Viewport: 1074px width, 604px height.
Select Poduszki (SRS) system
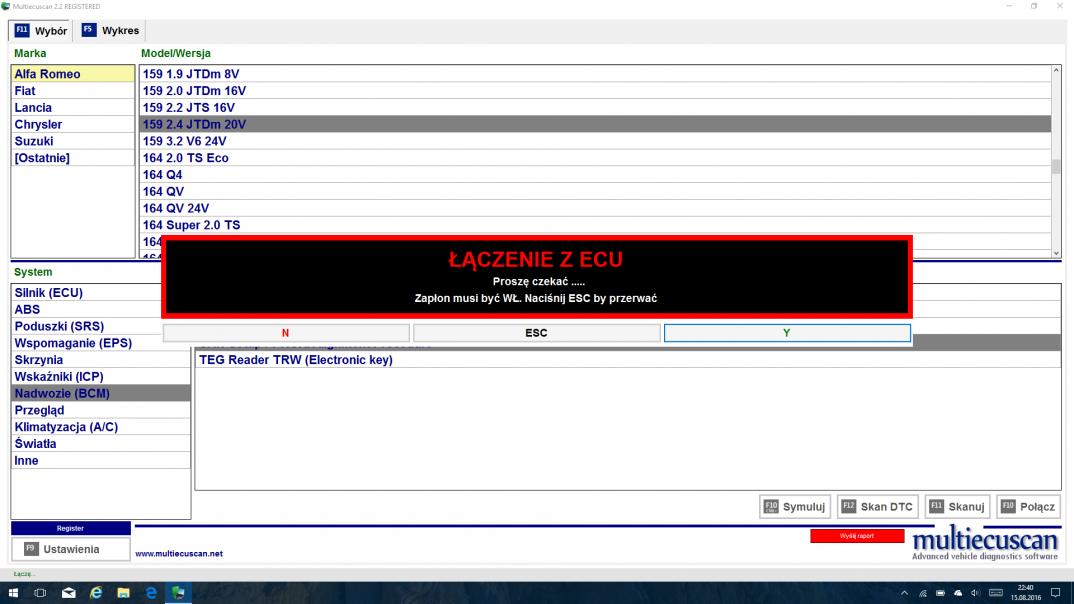click(86, 326)
